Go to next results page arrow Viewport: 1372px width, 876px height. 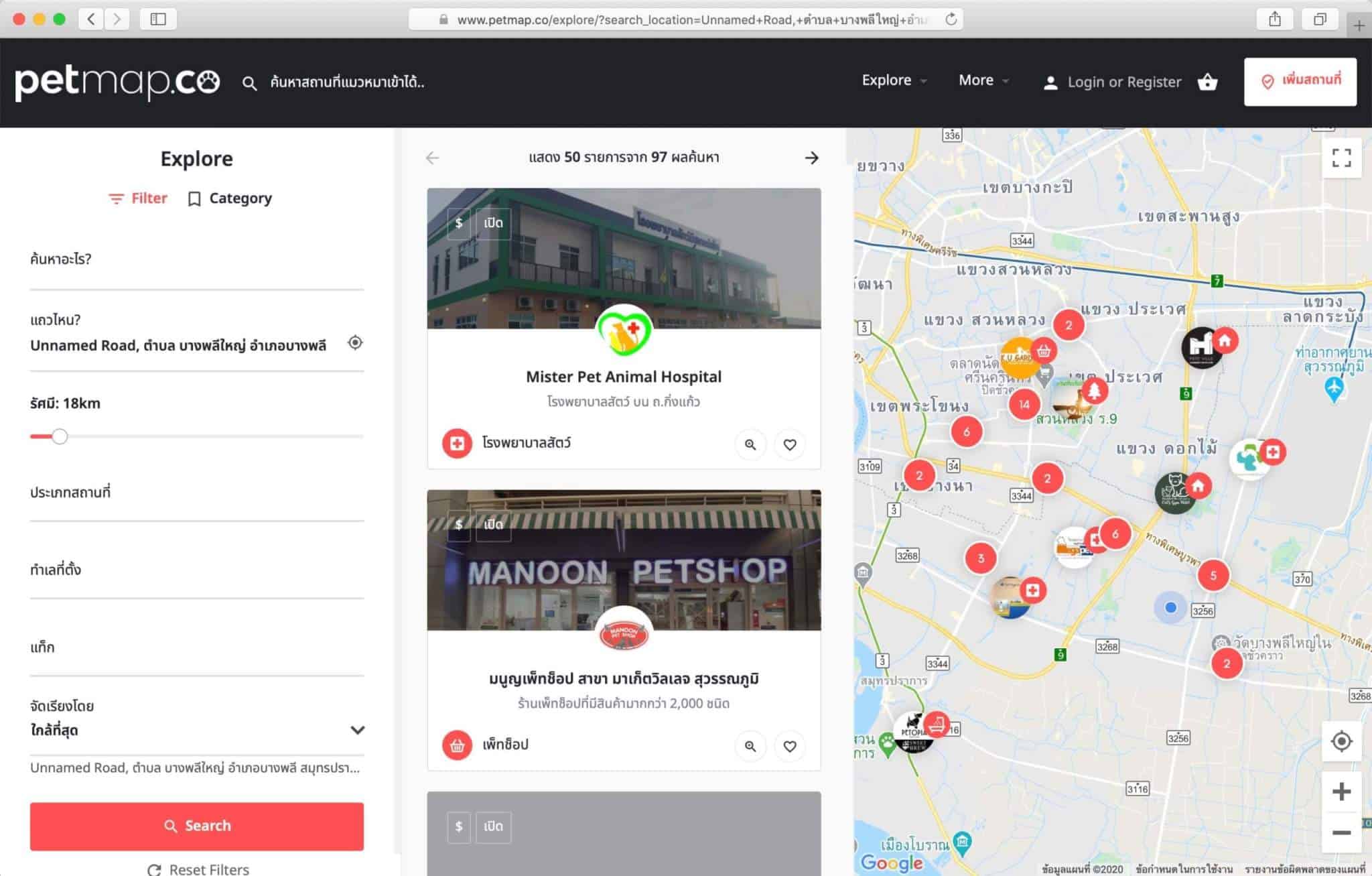811,158
